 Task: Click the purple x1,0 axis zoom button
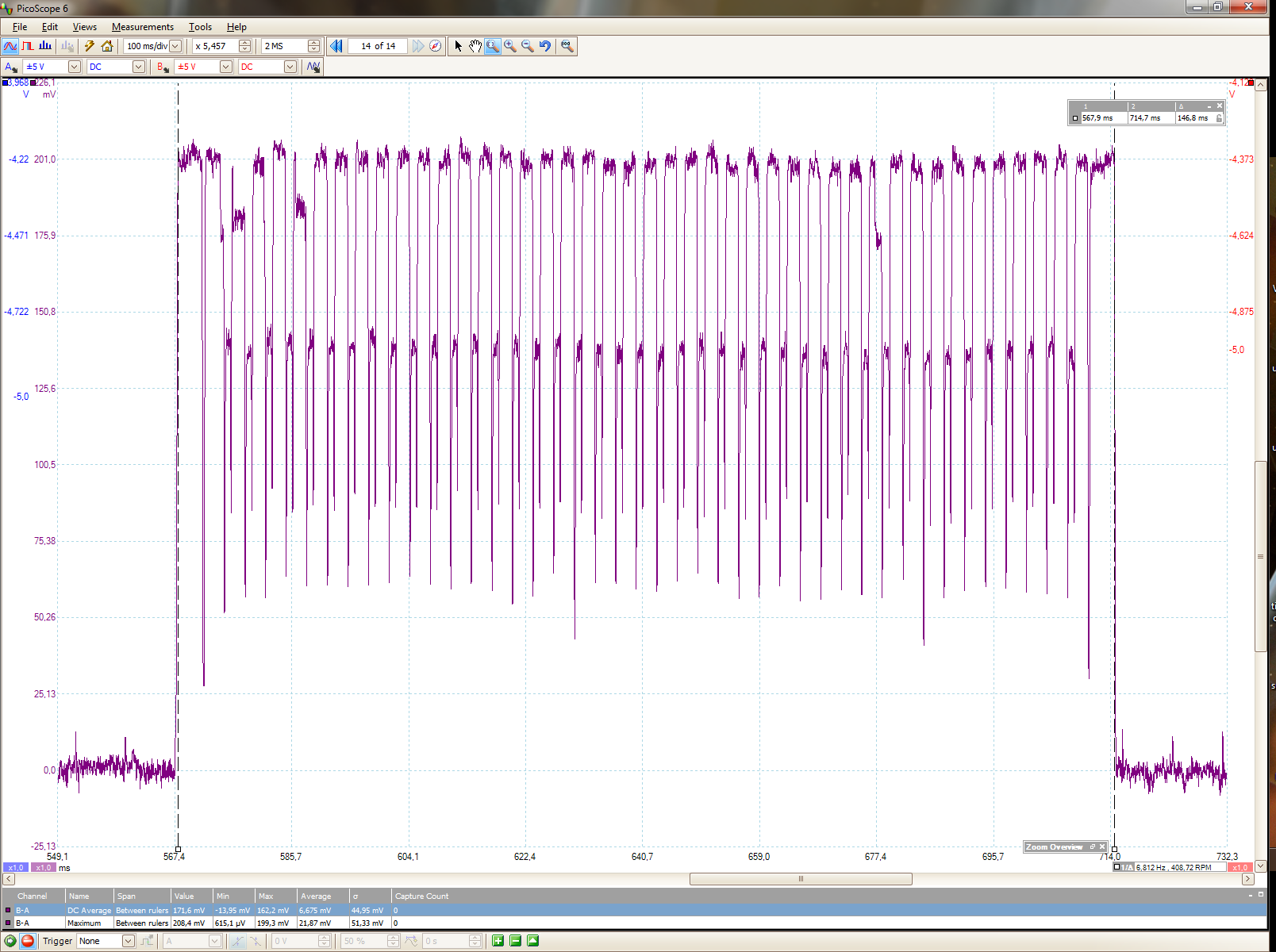(44, 868)
